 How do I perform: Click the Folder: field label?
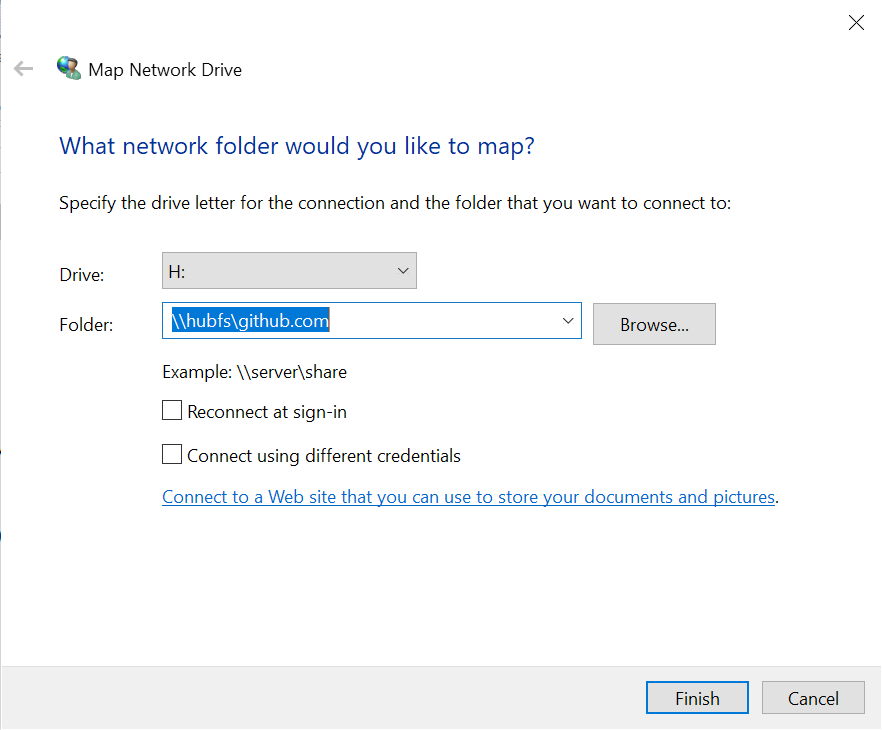pyautogui.click(x=86, y=325)
